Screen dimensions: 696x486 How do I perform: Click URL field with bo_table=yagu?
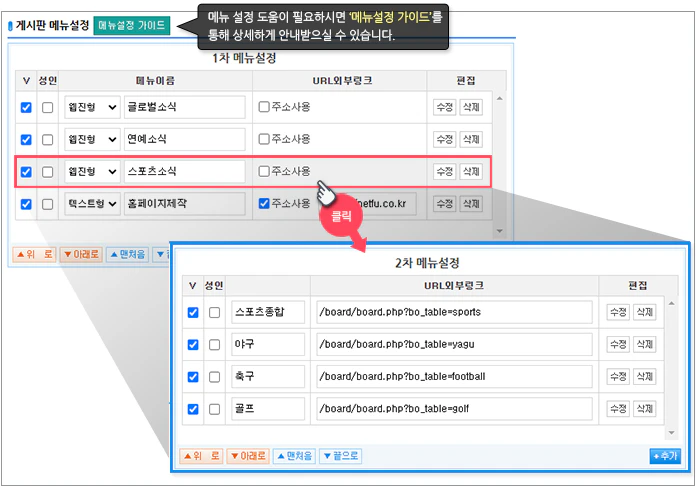[454, 344]
